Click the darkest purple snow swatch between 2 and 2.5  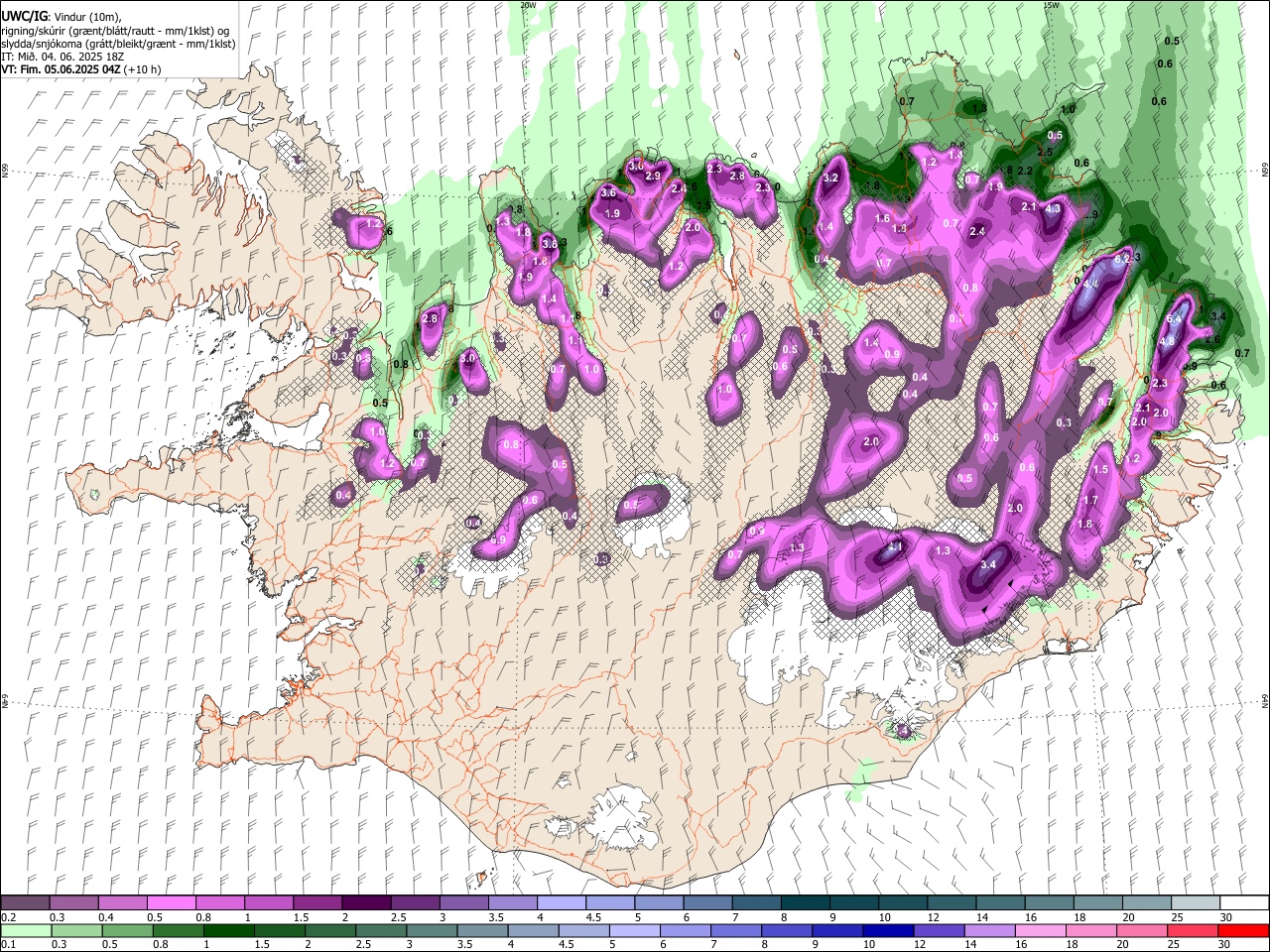tap(366, 902)
